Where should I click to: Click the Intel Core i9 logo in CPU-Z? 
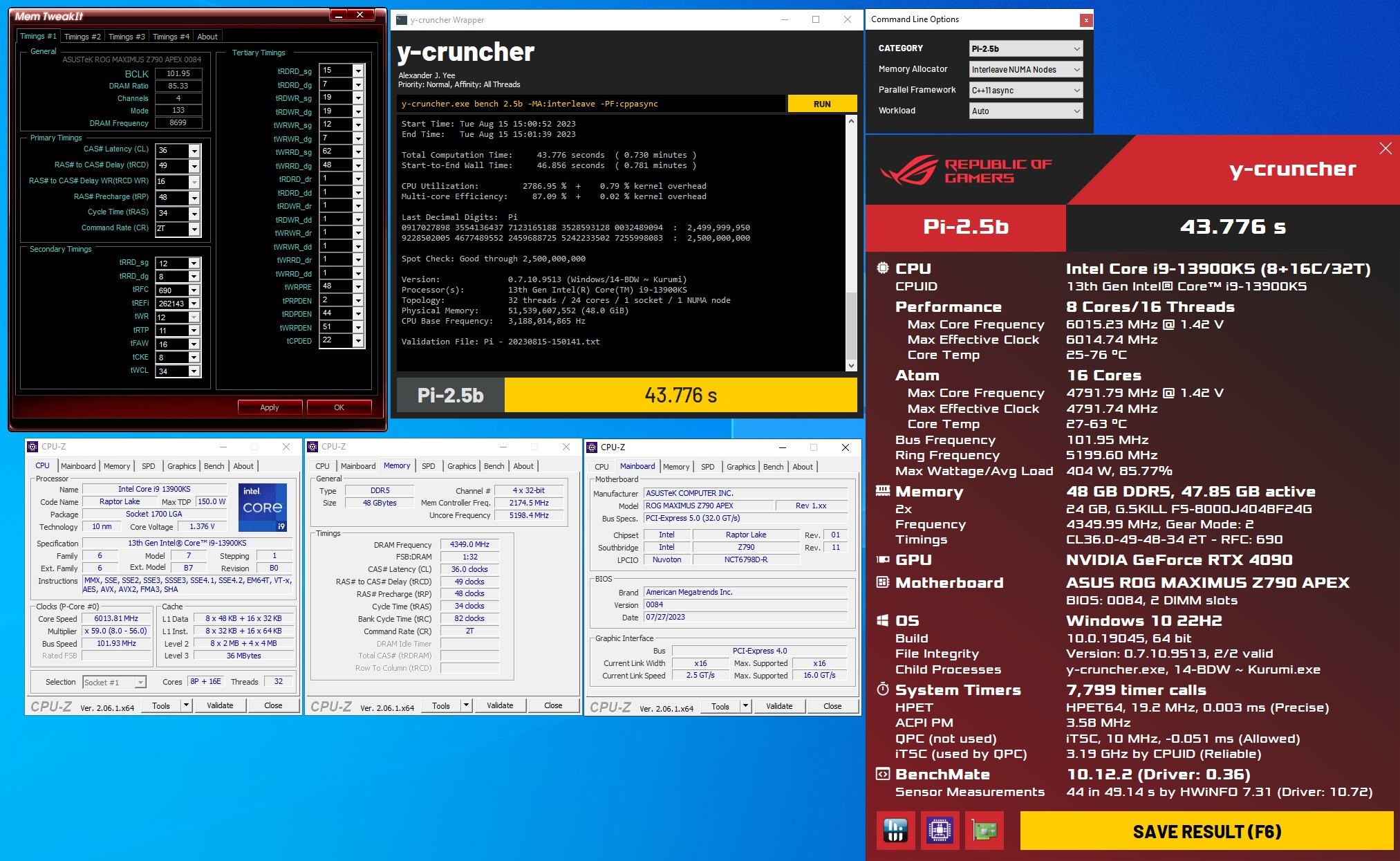tap(262, 507)
